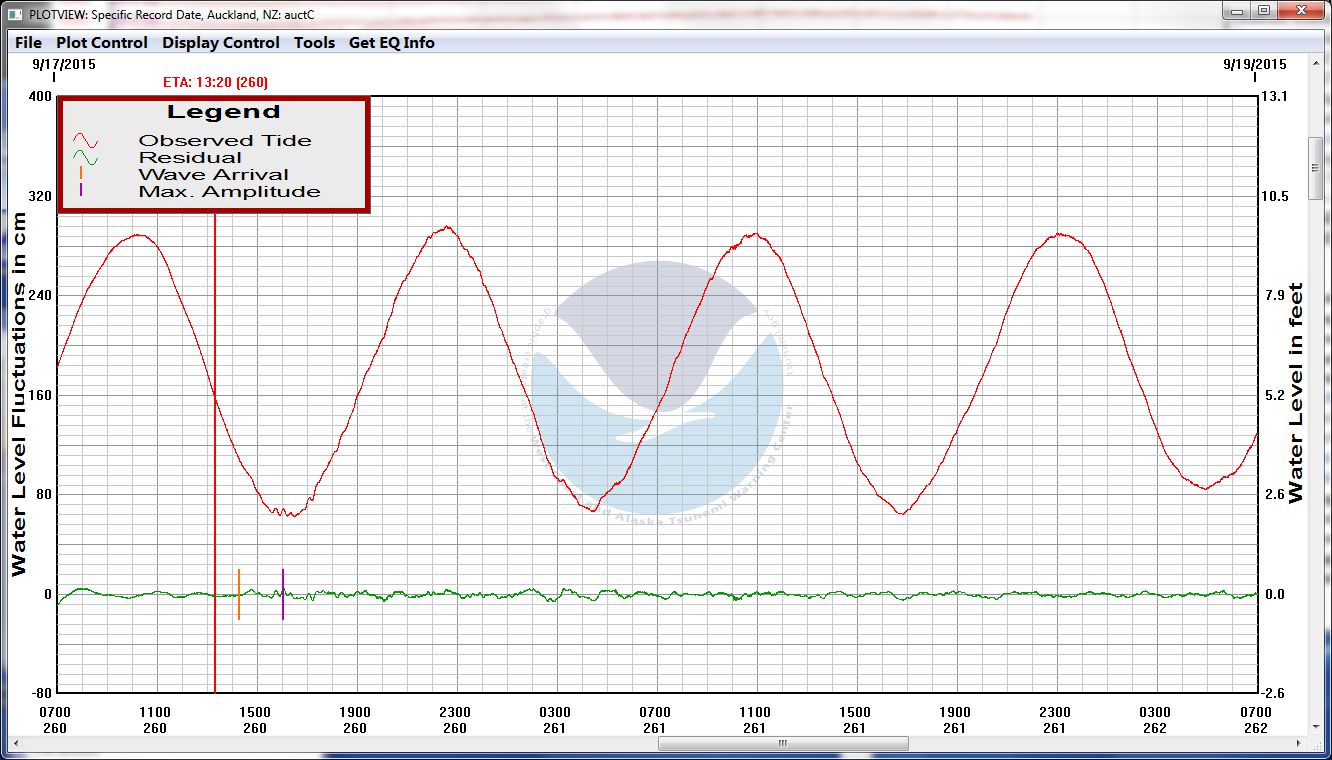The height and width of the screenshot is (760, 1332).
Task: Click 'Residual' in the legend
Action: [x=190, y=158]
